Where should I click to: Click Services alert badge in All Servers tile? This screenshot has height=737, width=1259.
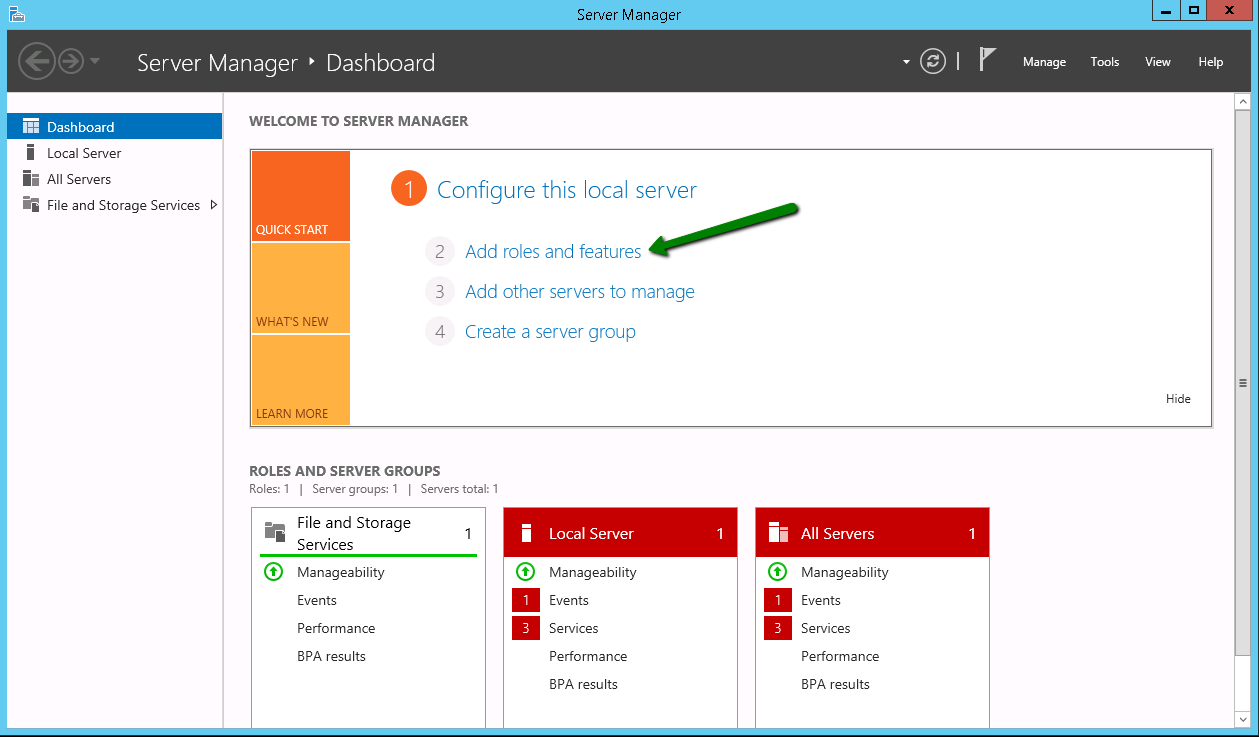click(x=777, y=628)
